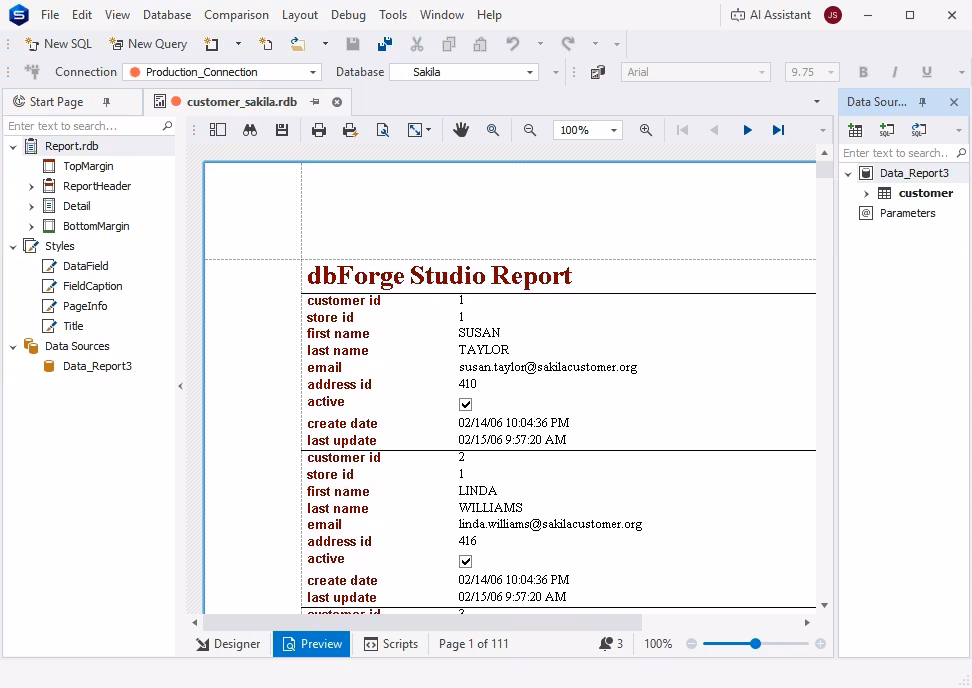Click the Page Setup magnifier-page icon
Viewport: 972px width, 688px height.
point(383,130)
